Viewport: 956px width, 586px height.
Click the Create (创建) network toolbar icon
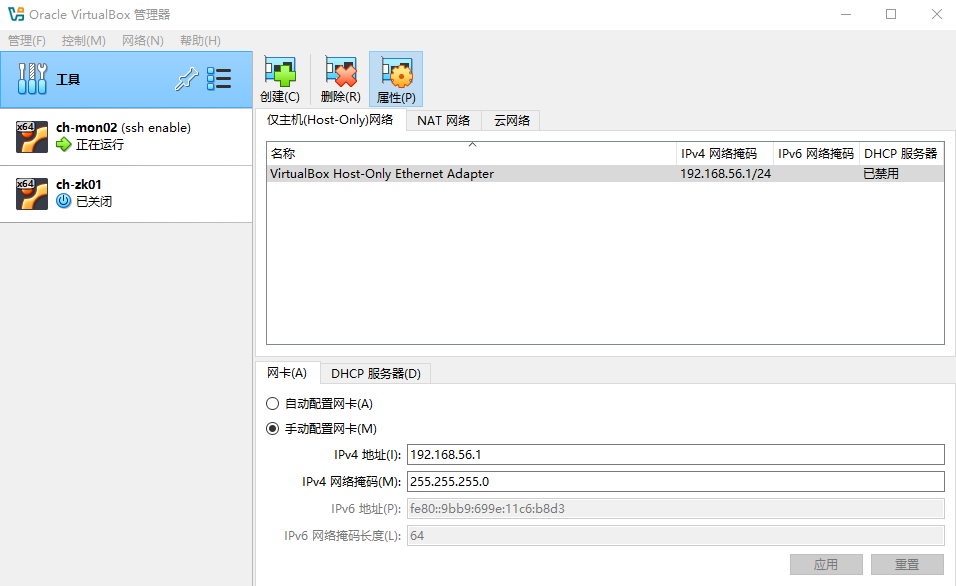click(280, 72)
